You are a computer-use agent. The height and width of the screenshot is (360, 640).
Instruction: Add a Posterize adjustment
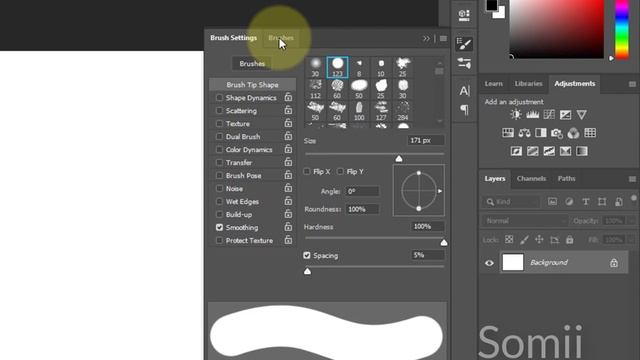[532, 151]
